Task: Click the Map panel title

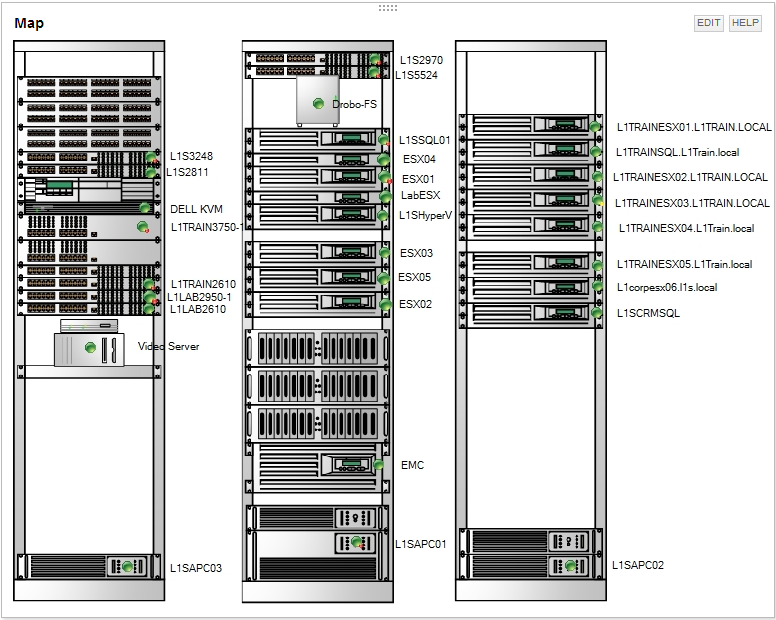Action: tap(29, 23)
